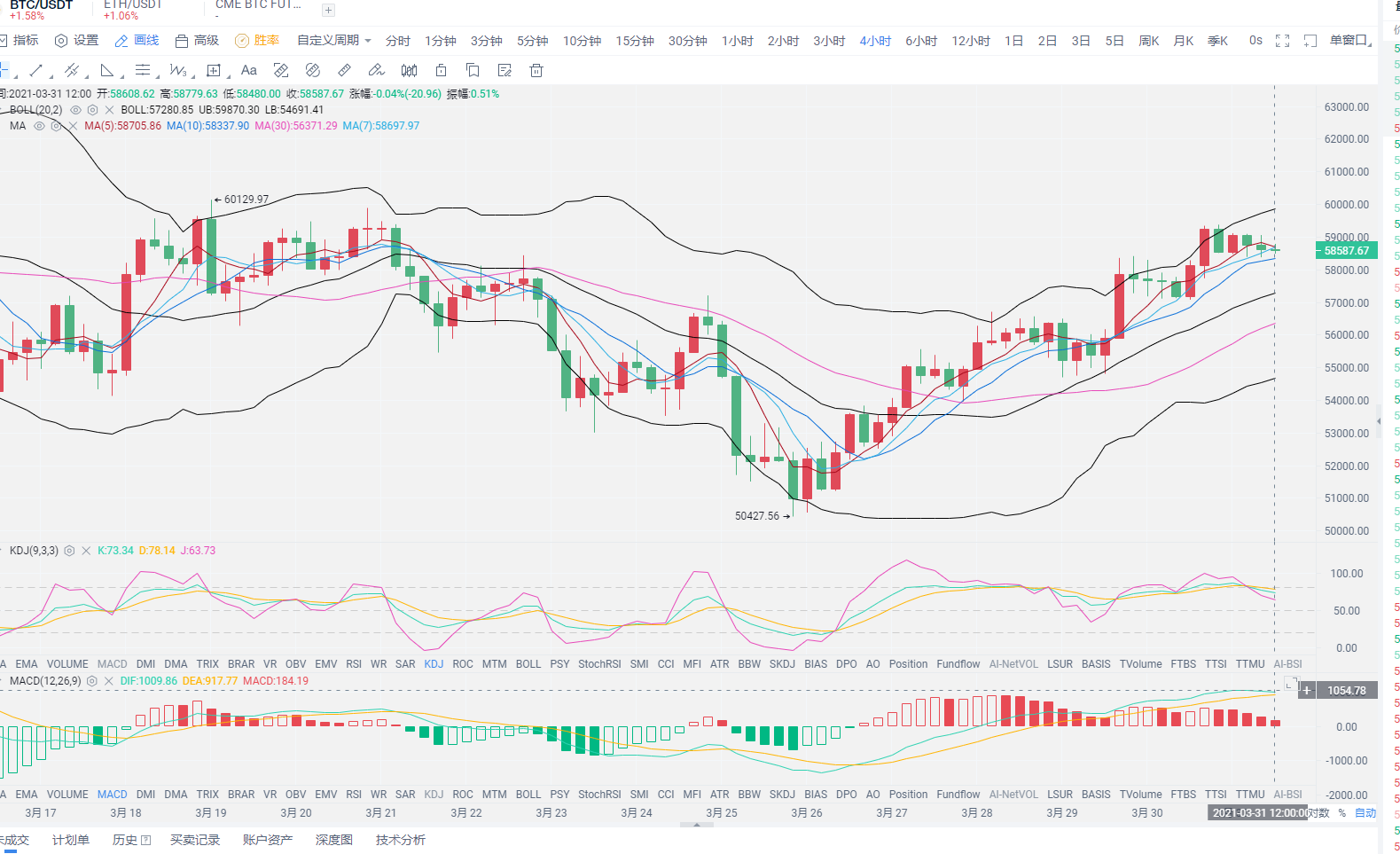The image size is (1400, 854).
Task: Click the current price label 58587.67
Action: coord(1347,251)
